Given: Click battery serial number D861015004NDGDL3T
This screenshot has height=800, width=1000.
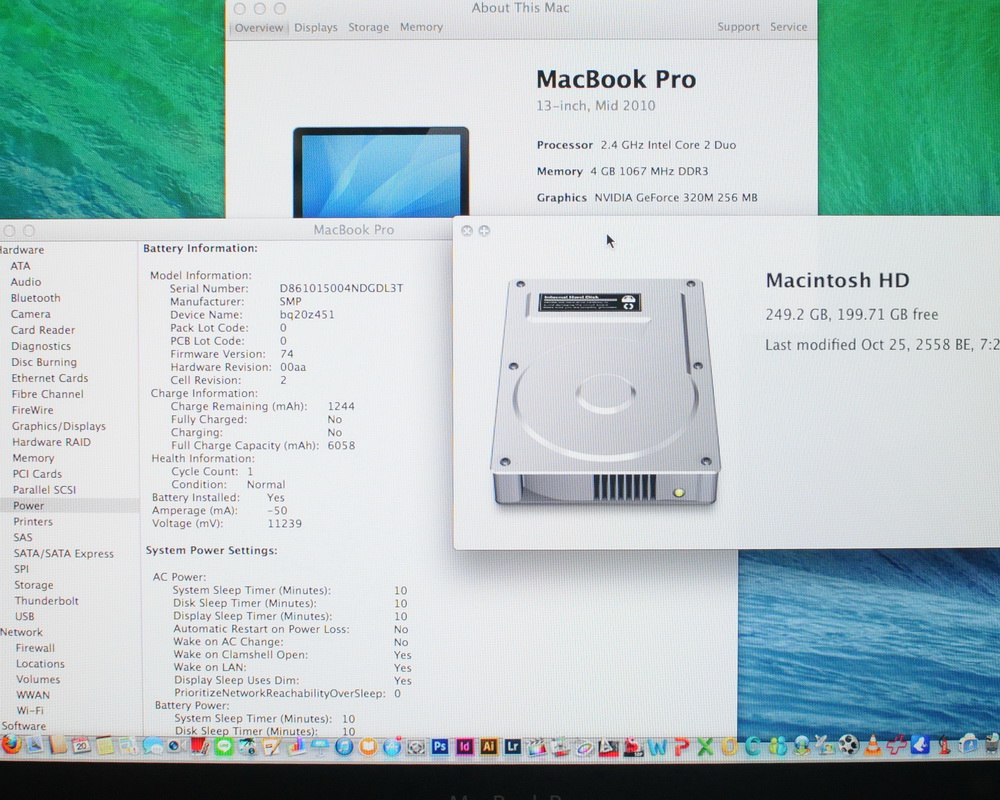Looking at the screenshot, I should (341, 288).
